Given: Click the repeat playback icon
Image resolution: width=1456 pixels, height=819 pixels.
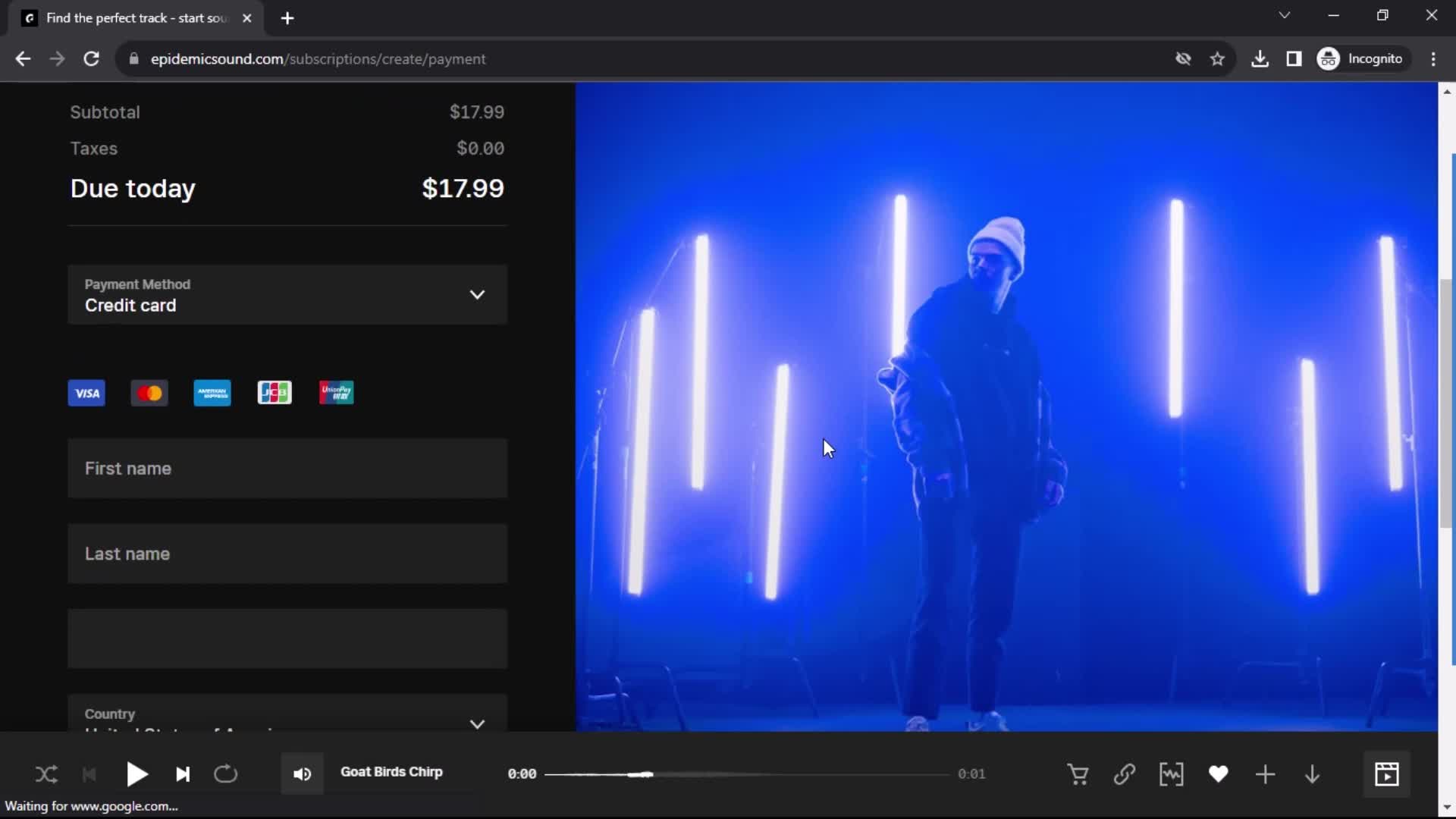Looking at the screenshot, I should pos(225,774).
